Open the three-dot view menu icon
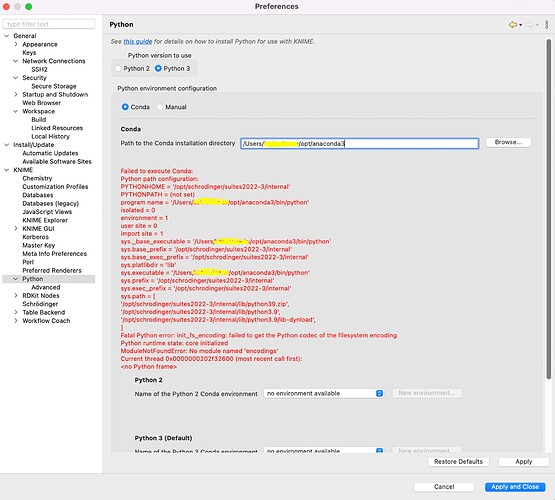The height and width of the screenshot is (500, 555). pyautogui.click(x=547, y=24)
